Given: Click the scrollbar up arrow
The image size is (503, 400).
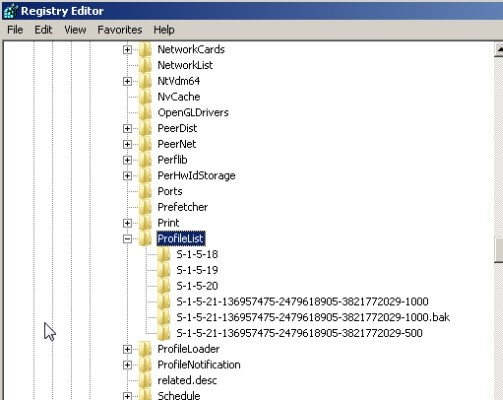Looking at the screenshot, I should [x=499, y=50].
